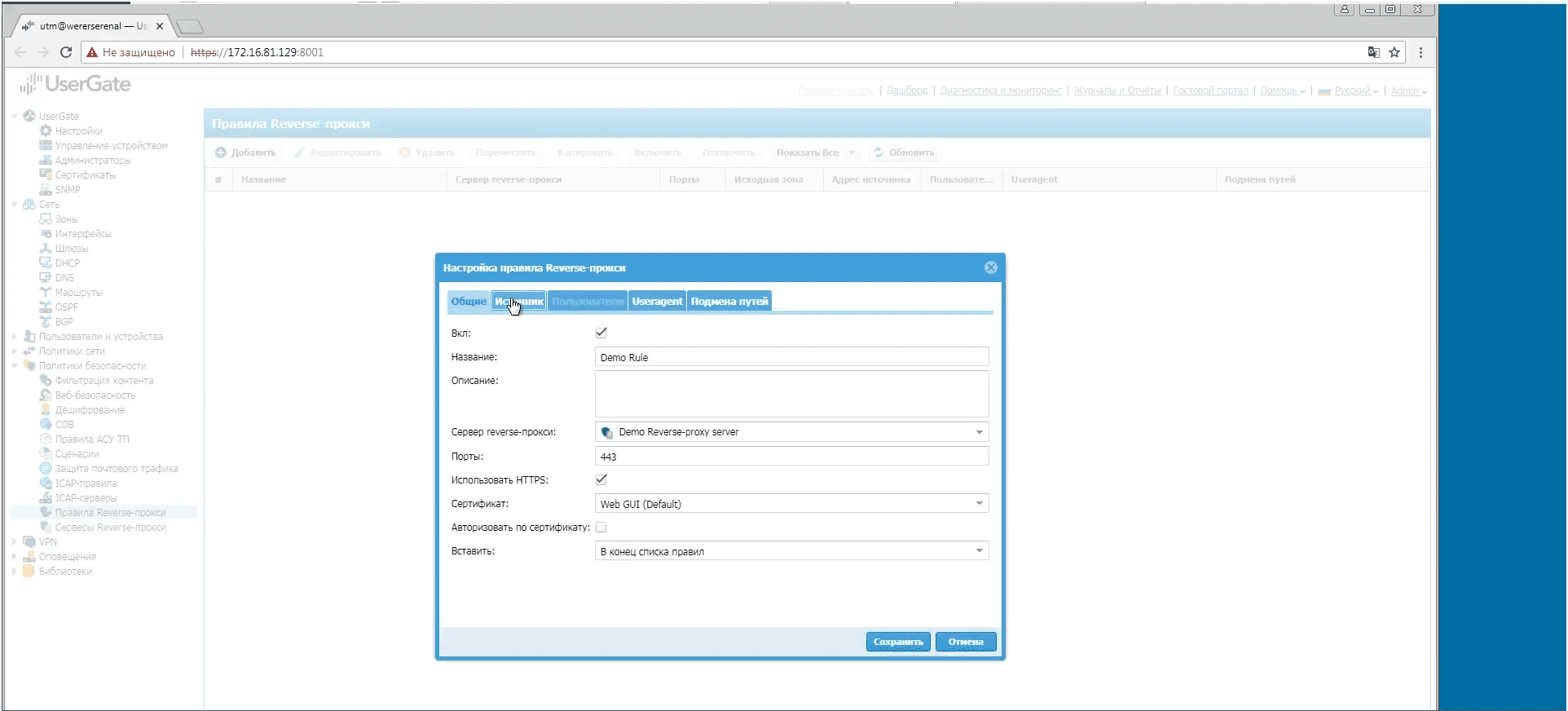
Task: Switch to the Источник tab
Action: click(x=519, y=301)
